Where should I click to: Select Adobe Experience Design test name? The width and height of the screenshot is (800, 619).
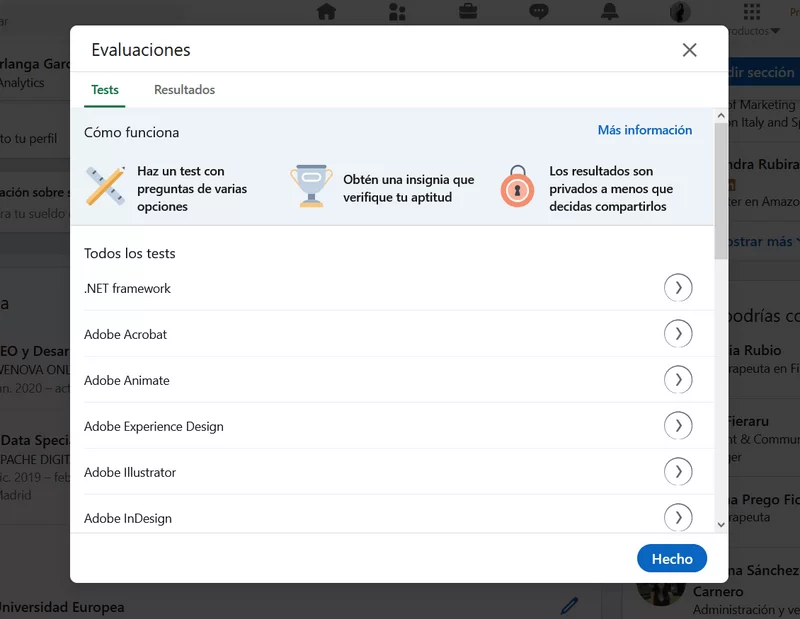point(154,426)
